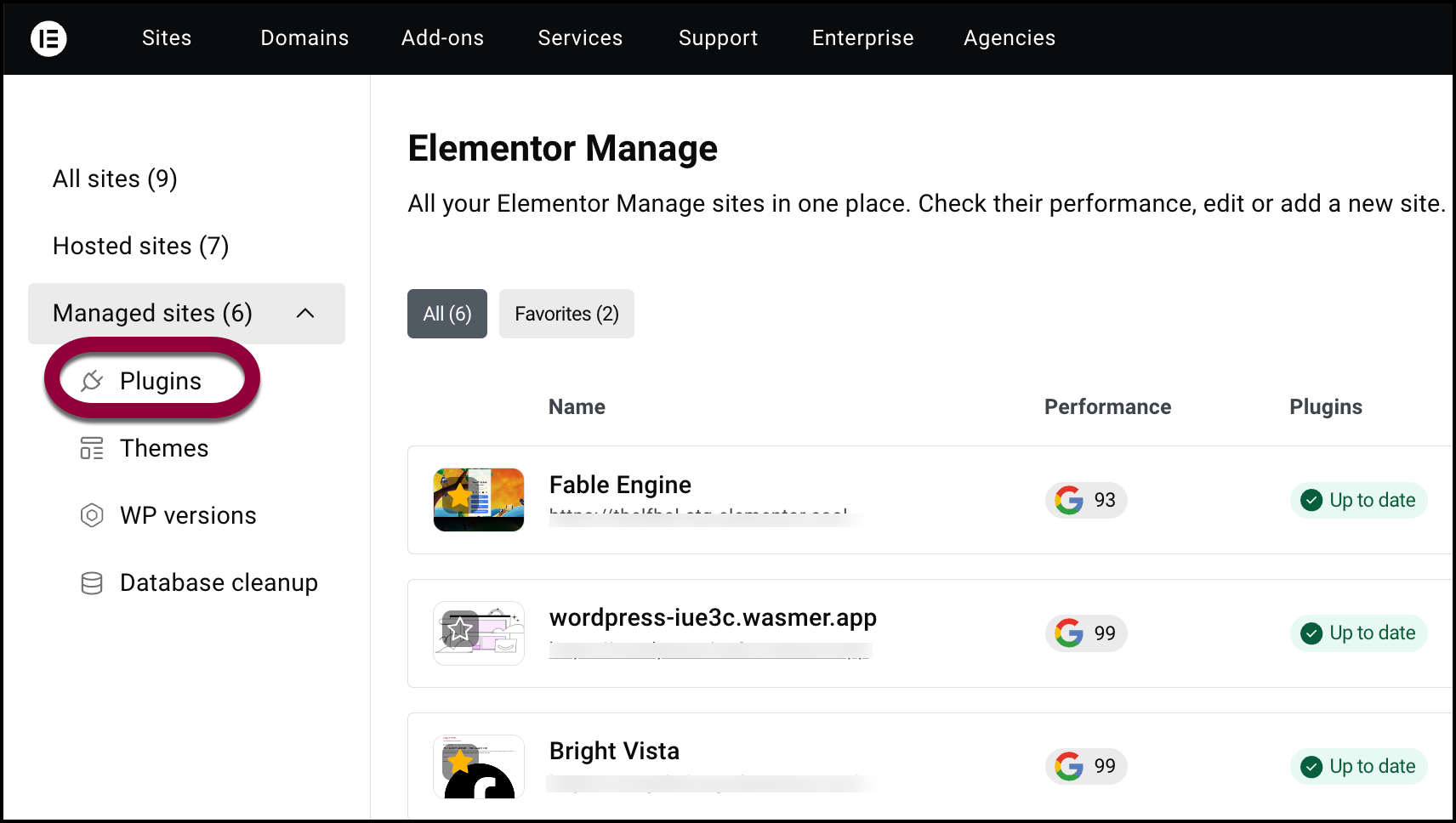
Task: Sort sites by clicking the Name column header
Action: [x=577, y=406]
